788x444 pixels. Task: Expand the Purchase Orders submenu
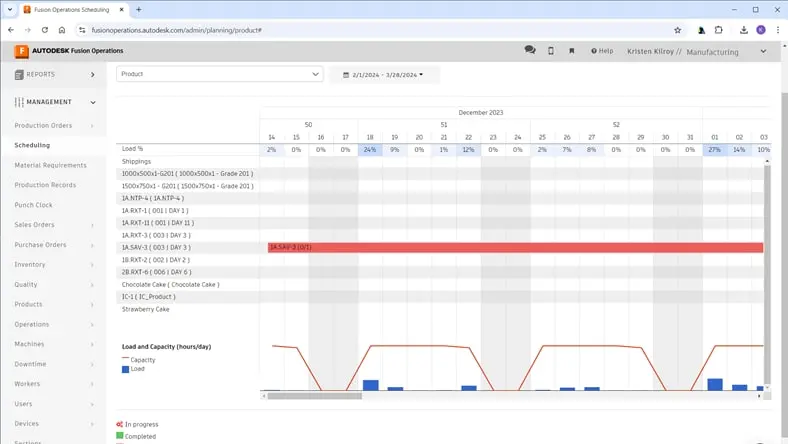92,245
